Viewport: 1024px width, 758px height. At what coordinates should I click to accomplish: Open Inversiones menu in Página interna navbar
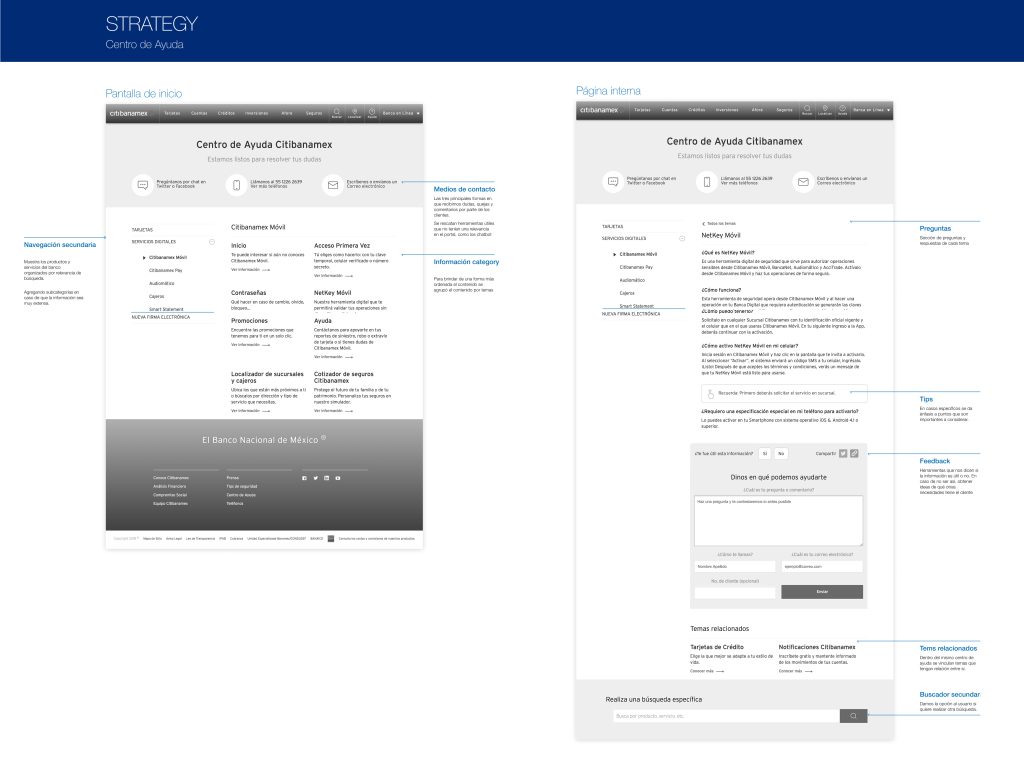click(727, 110)
